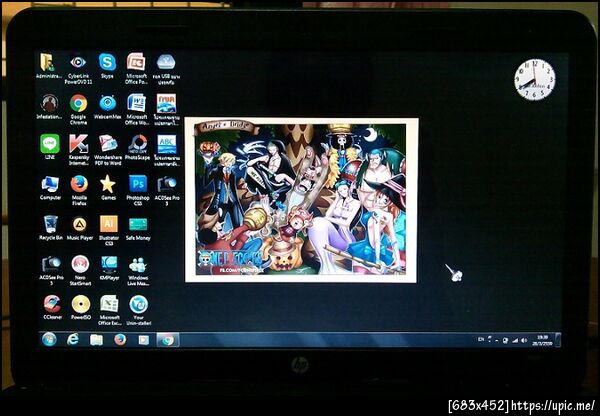Screen dimensions: 600x416
Task: Open ACDSee Pro 3 above CCleaner
Action: pyautogui.click(x=51, y=270)
